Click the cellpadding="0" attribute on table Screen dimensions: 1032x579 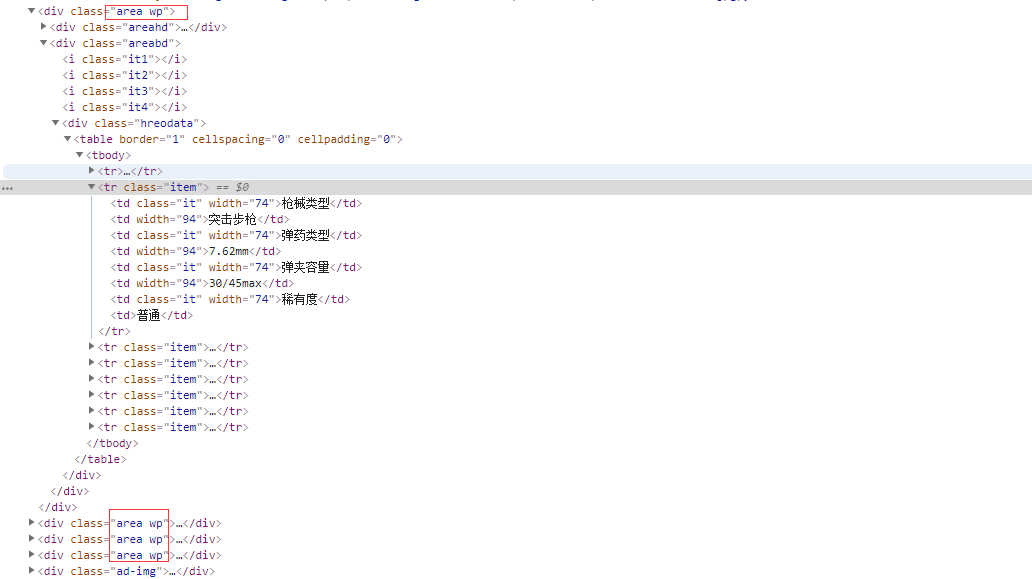[x=346, y=139]
